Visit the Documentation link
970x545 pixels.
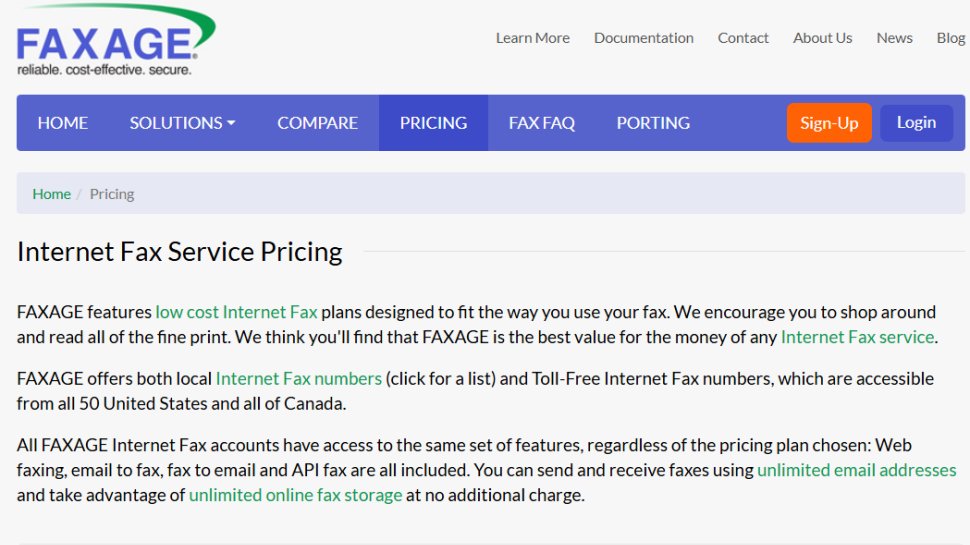click(x=643, y=38)
